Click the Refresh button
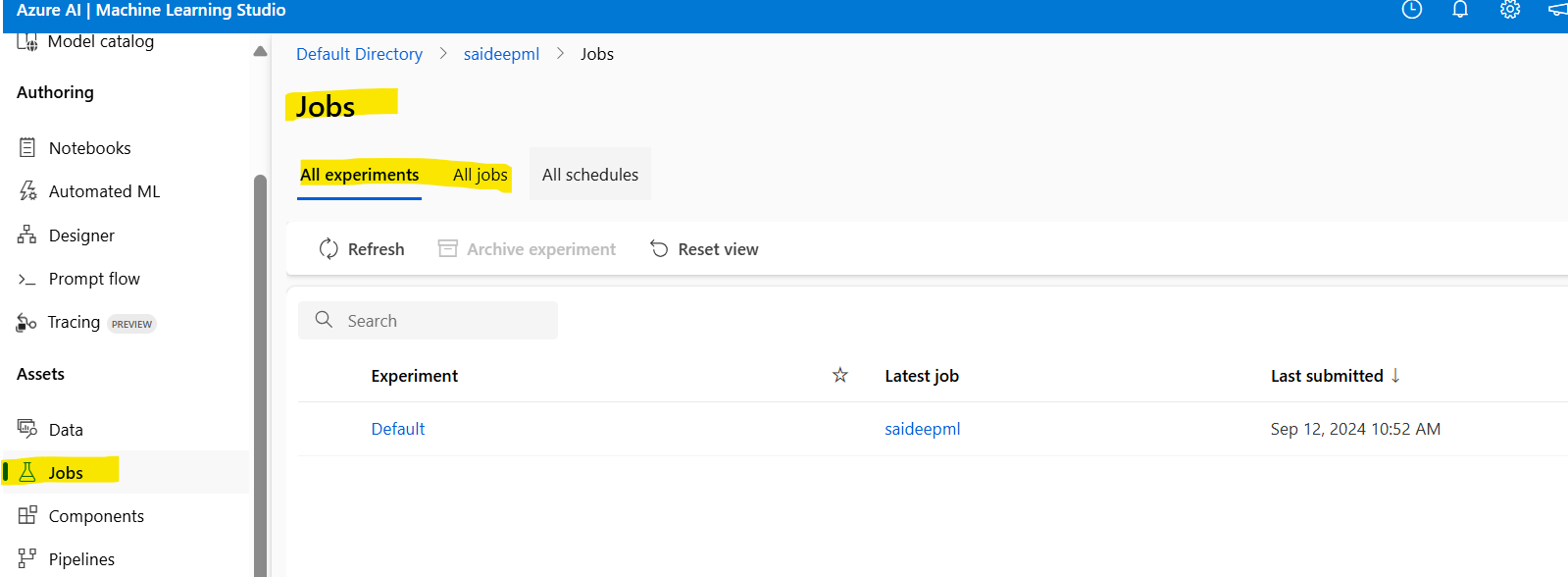 (362, 249)
